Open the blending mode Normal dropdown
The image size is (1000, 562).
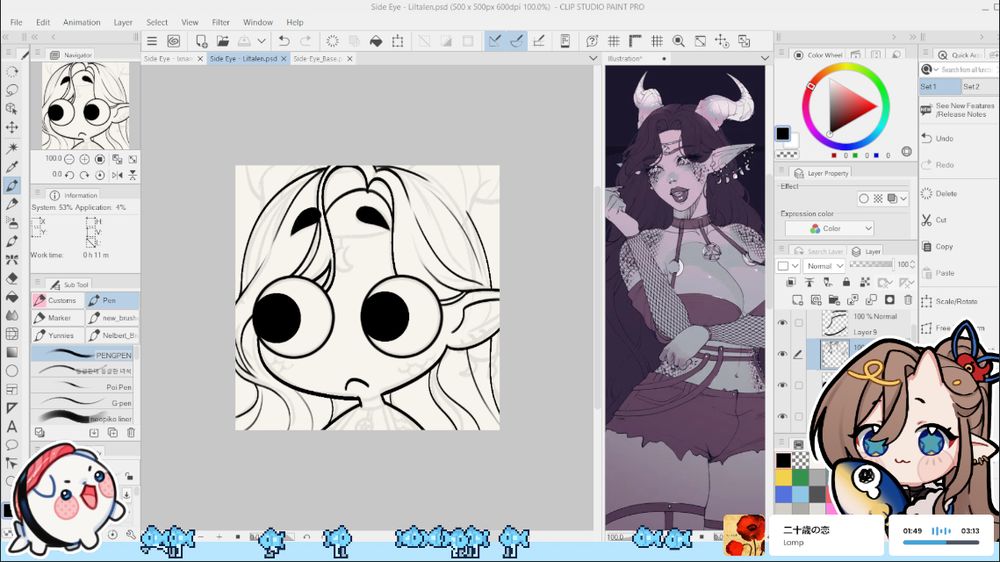click(x=824, y=265)
